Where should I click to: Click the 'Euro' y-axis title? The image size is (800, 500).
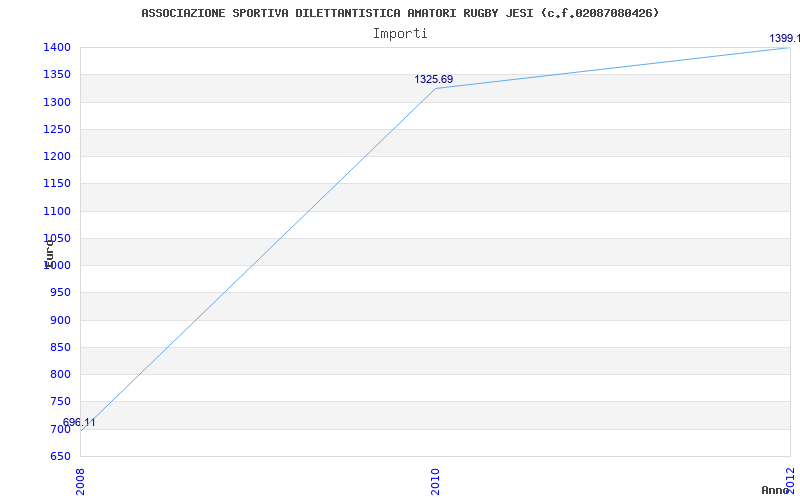click(x=49, y=254)
